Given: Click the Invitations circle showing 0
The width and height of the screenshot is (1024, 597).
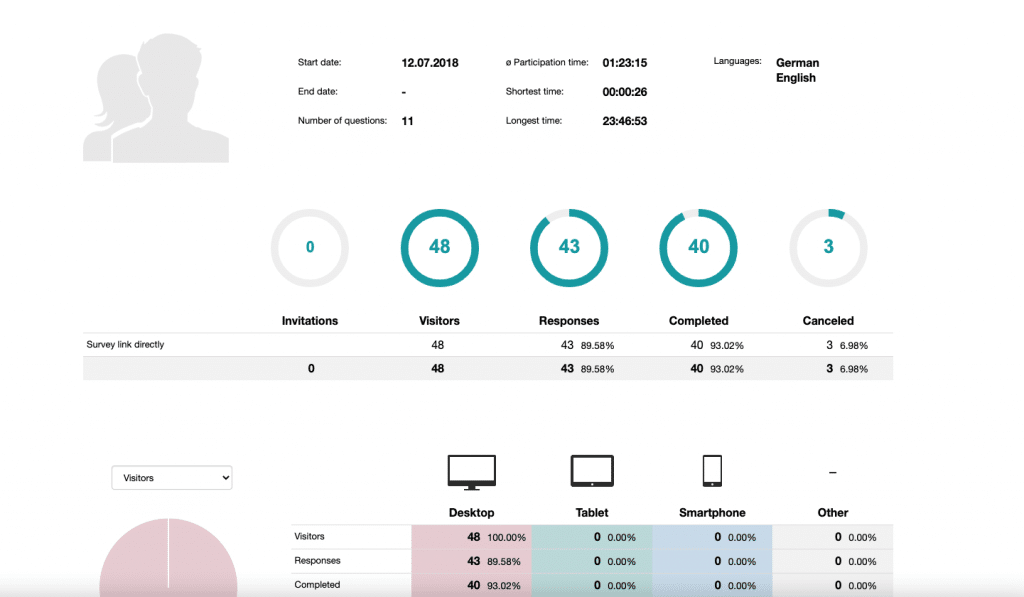Looking at the screenshot, I should pyautogui.click(x=310, y=248).
